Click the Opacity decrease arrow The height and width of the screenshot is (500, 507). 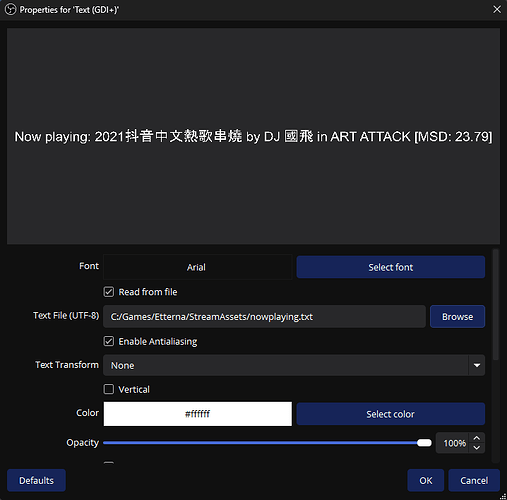477,448
